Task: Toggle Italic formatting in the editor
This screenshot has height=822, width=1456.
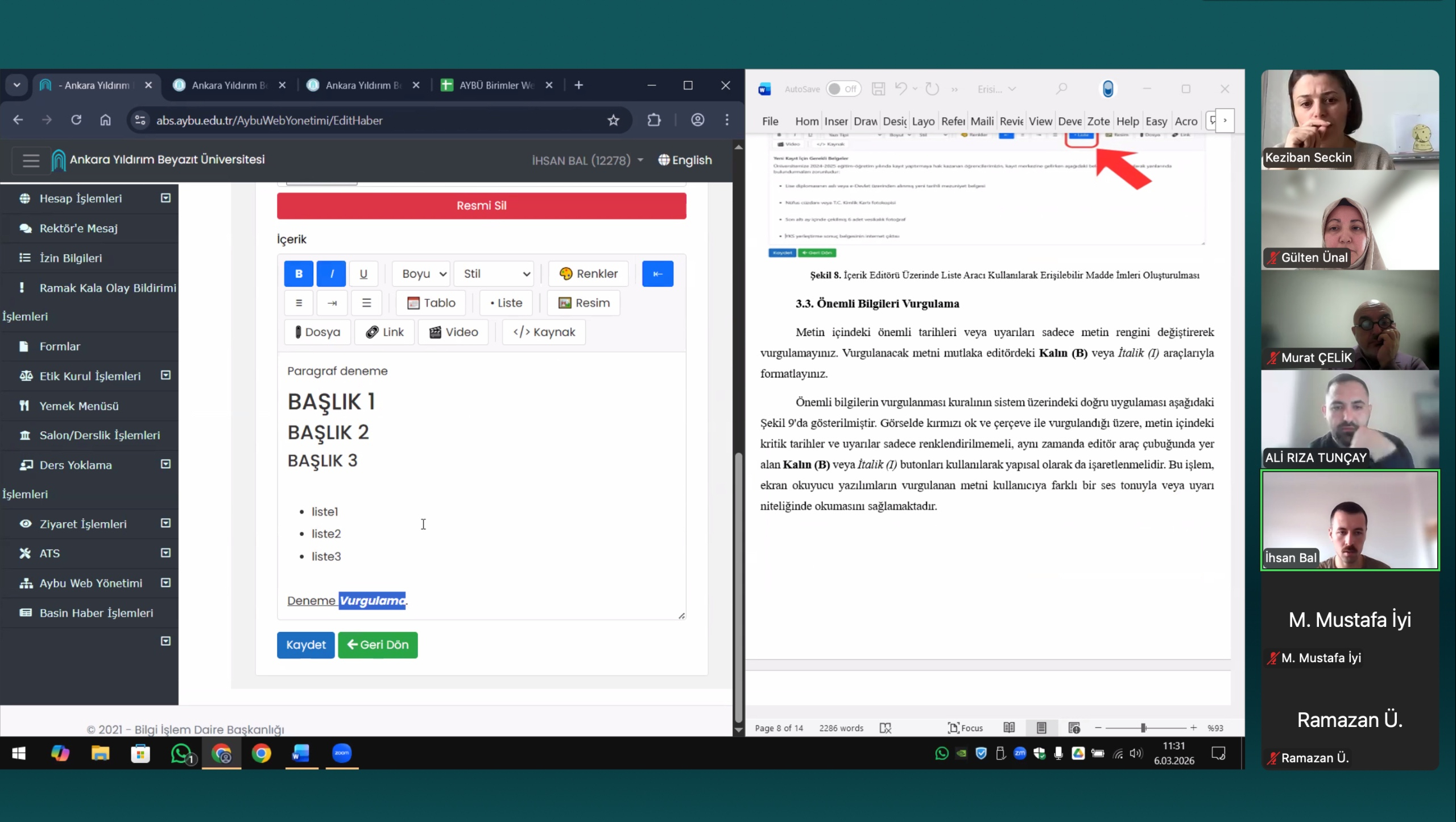Action: tap(331, 274)
